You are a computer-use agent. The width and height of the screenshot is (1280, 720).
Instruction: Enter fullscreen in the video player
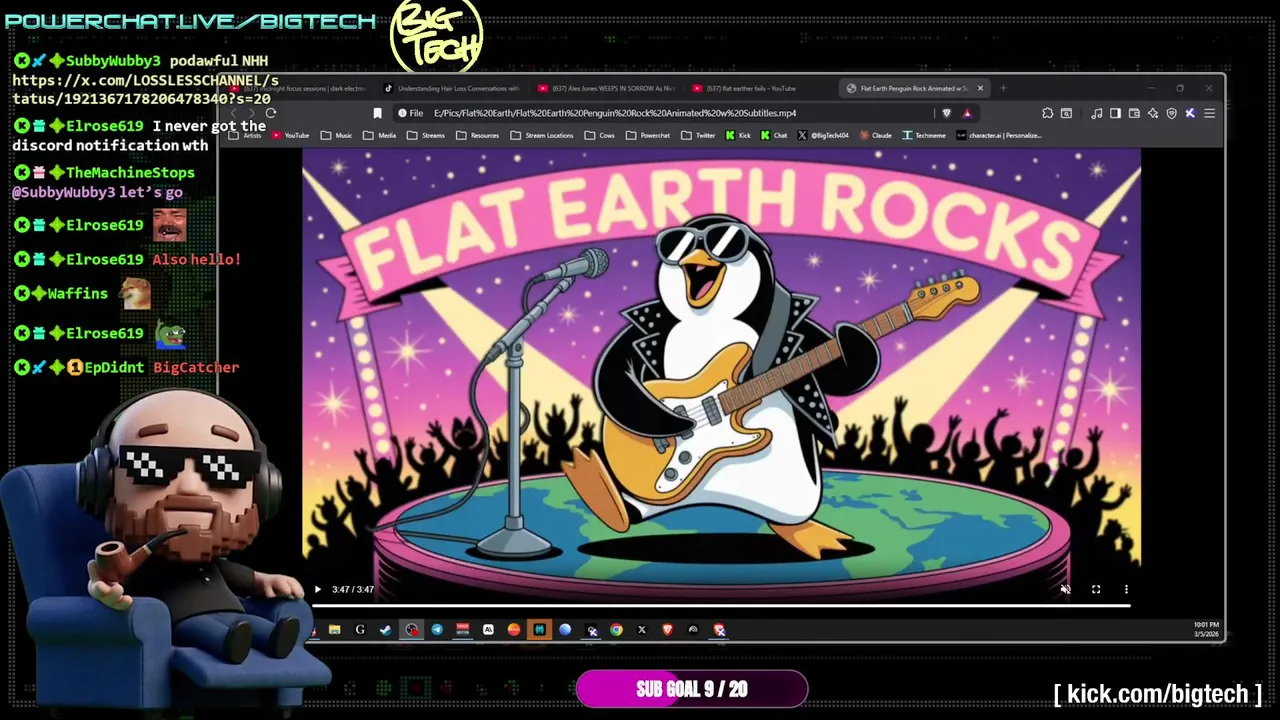click(1096, 589)
